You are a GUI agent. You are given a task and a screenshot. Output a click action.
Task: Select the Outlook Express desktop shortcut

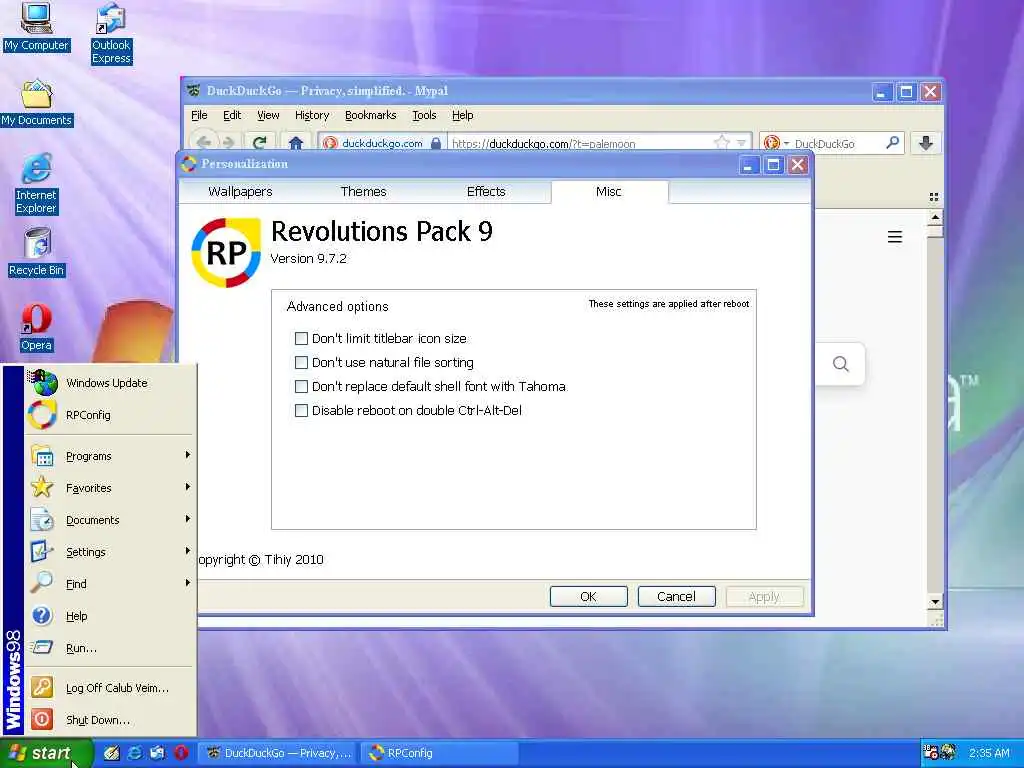(x=111, y=33)
